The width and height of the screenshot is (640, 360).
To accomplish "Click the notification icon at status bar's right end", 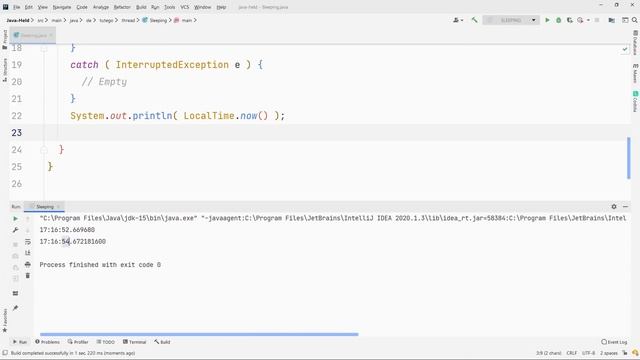I will tap(635, 353).
